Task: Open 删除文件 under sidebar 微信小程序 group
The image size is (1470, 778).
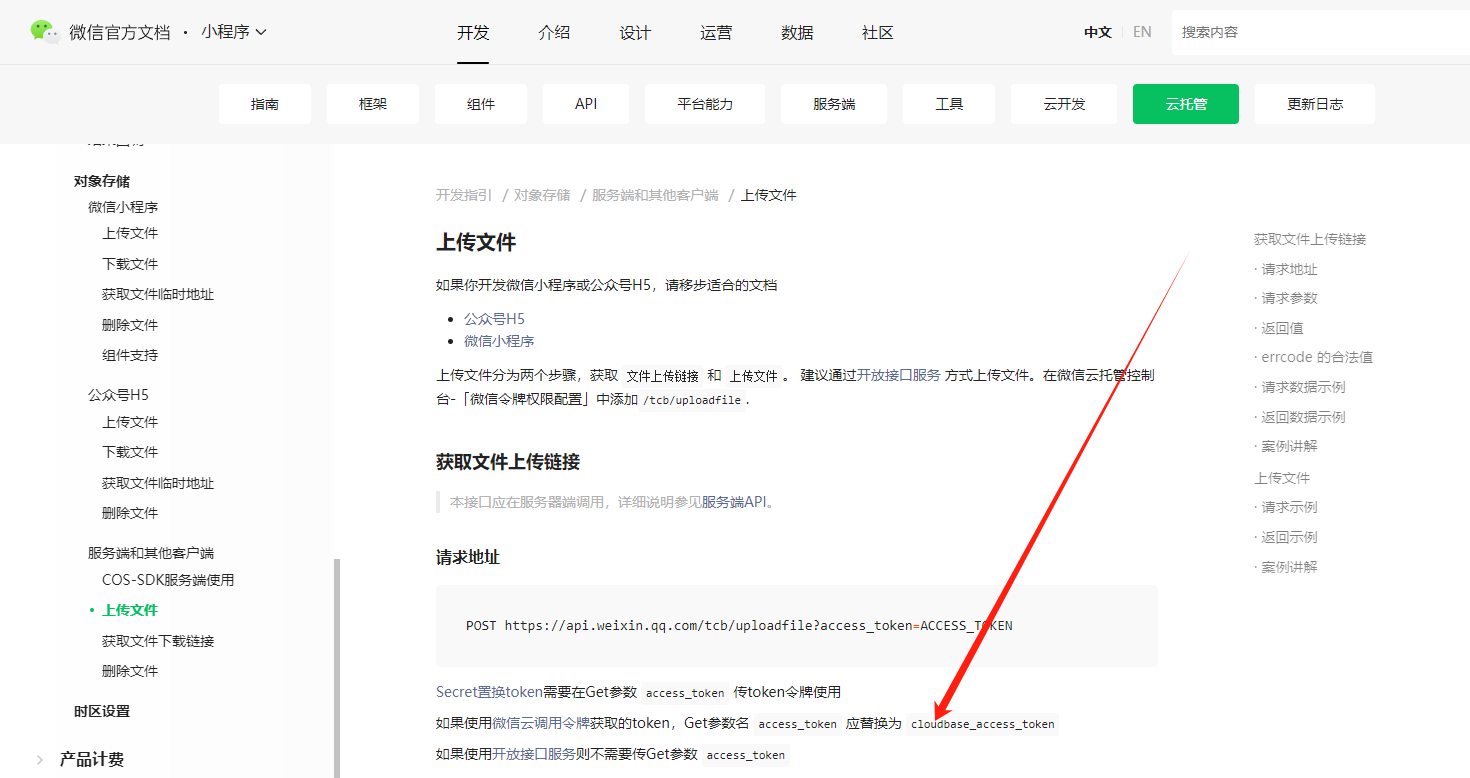Action: pos(130,325)
